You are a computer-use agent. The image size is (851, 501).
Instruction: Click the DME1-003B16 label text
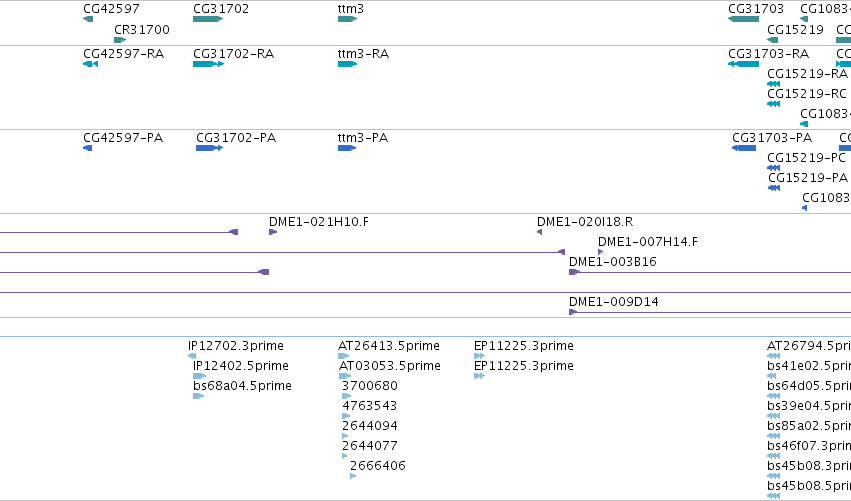pos(613,262)
